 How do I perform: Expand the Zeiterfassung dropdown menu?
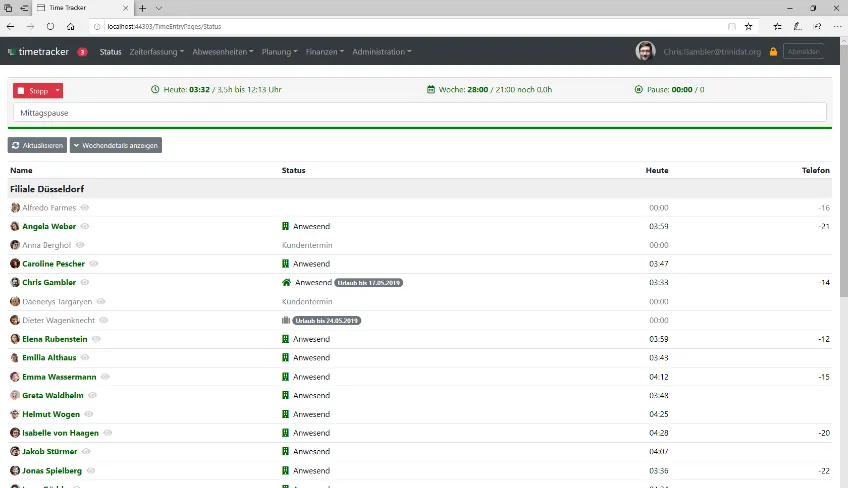(x=156, y=52)
